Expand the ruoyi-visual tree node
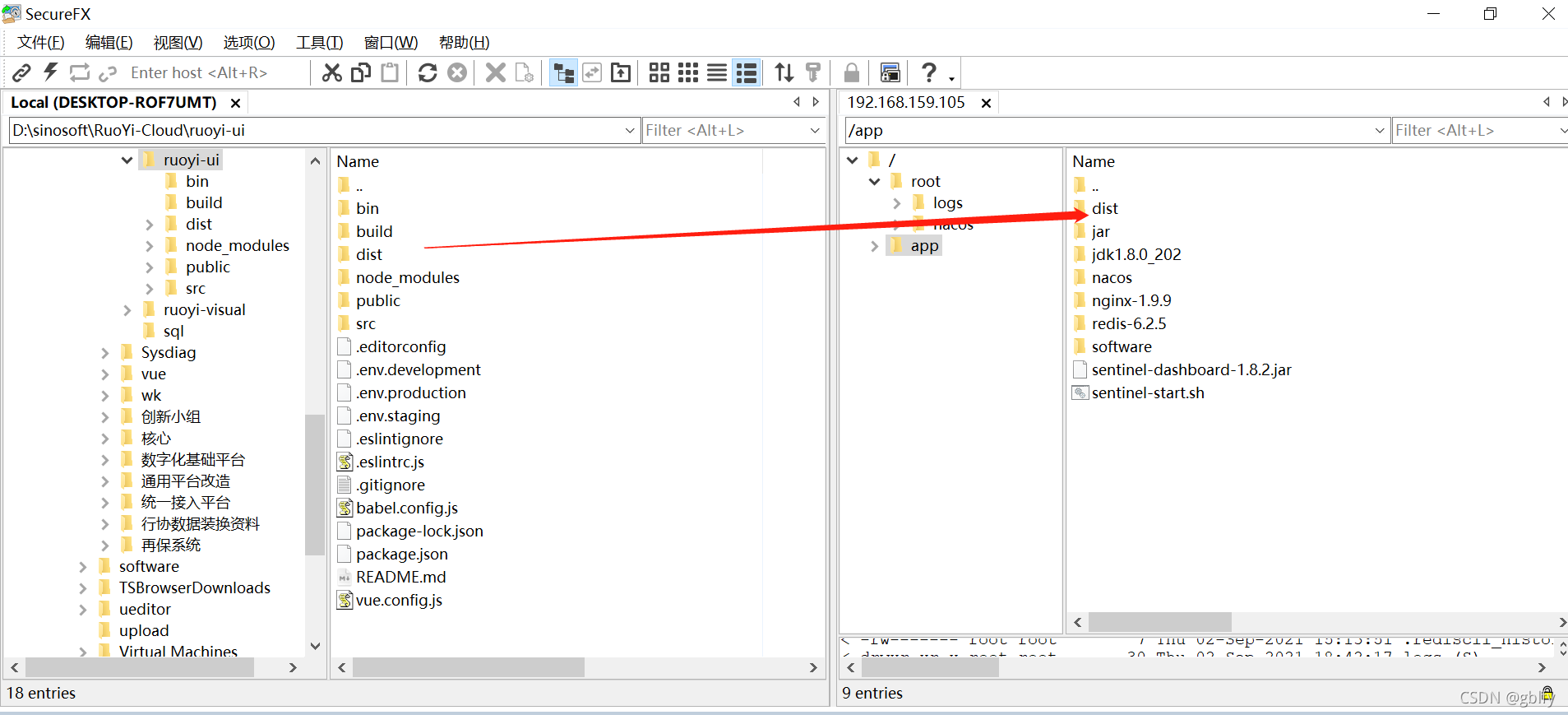 tap(127, 309)
